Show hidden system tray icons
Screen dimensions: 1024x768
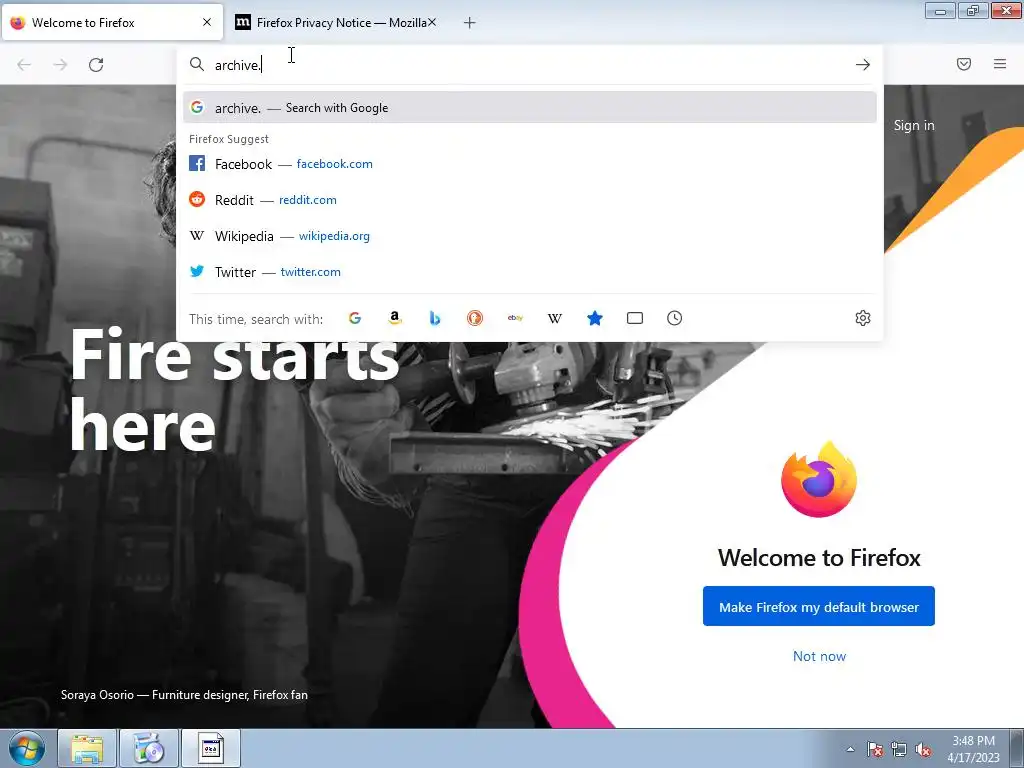click(x=850, y=749)
